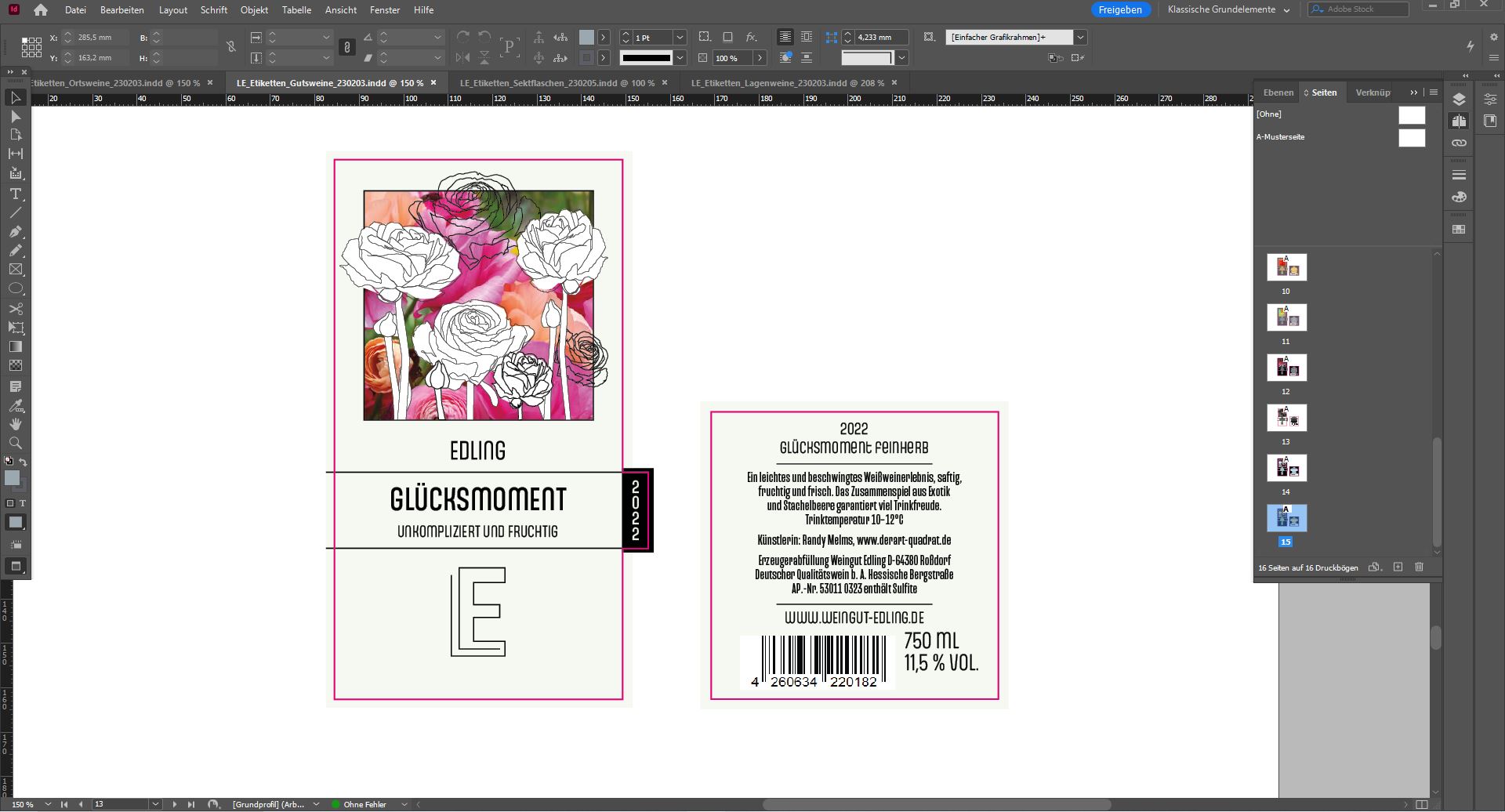Open the opacity slider arrow
Viewport: 1505px width, 812px height.
coord(760,58)
